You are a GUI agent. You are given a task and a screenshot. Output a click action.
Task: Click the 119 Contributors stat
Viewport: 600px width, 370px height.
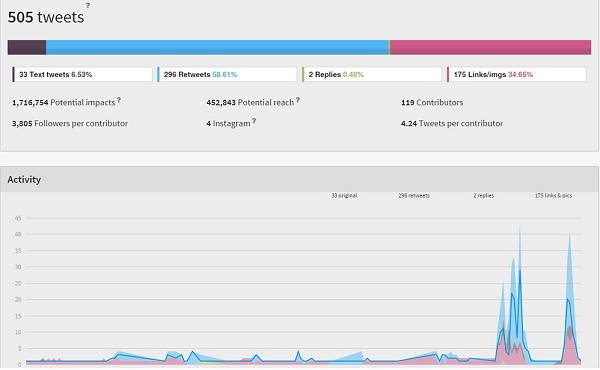tap(432, 103)
